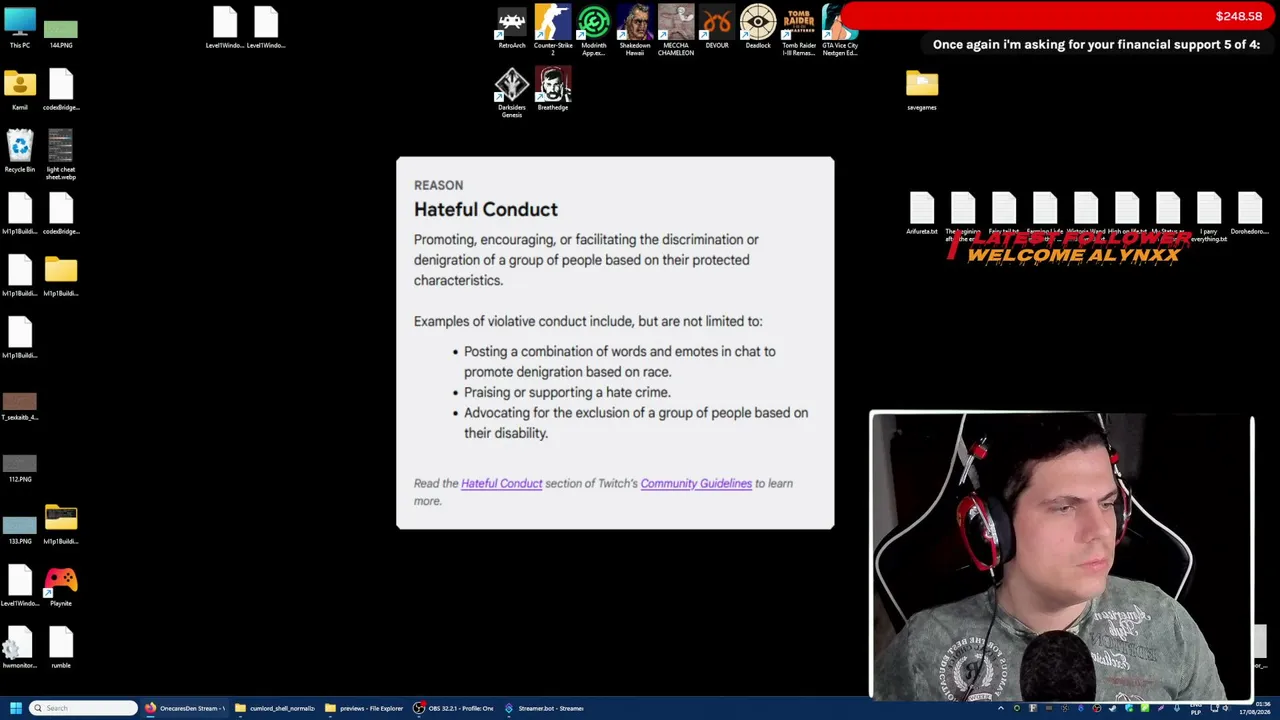Show hidden tray icons chevron

coord(1001,708)
